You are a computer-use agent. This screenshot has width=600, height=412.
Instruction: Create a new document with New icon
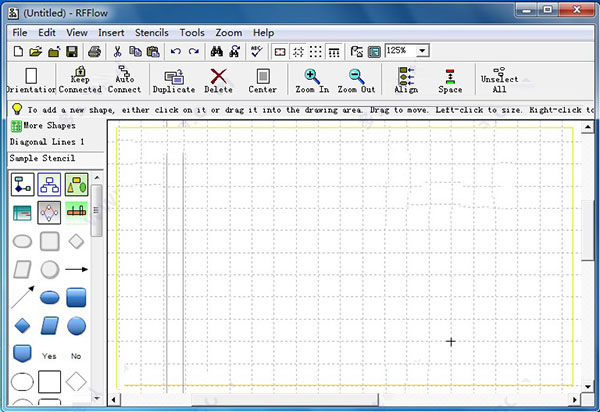point(18,51)
